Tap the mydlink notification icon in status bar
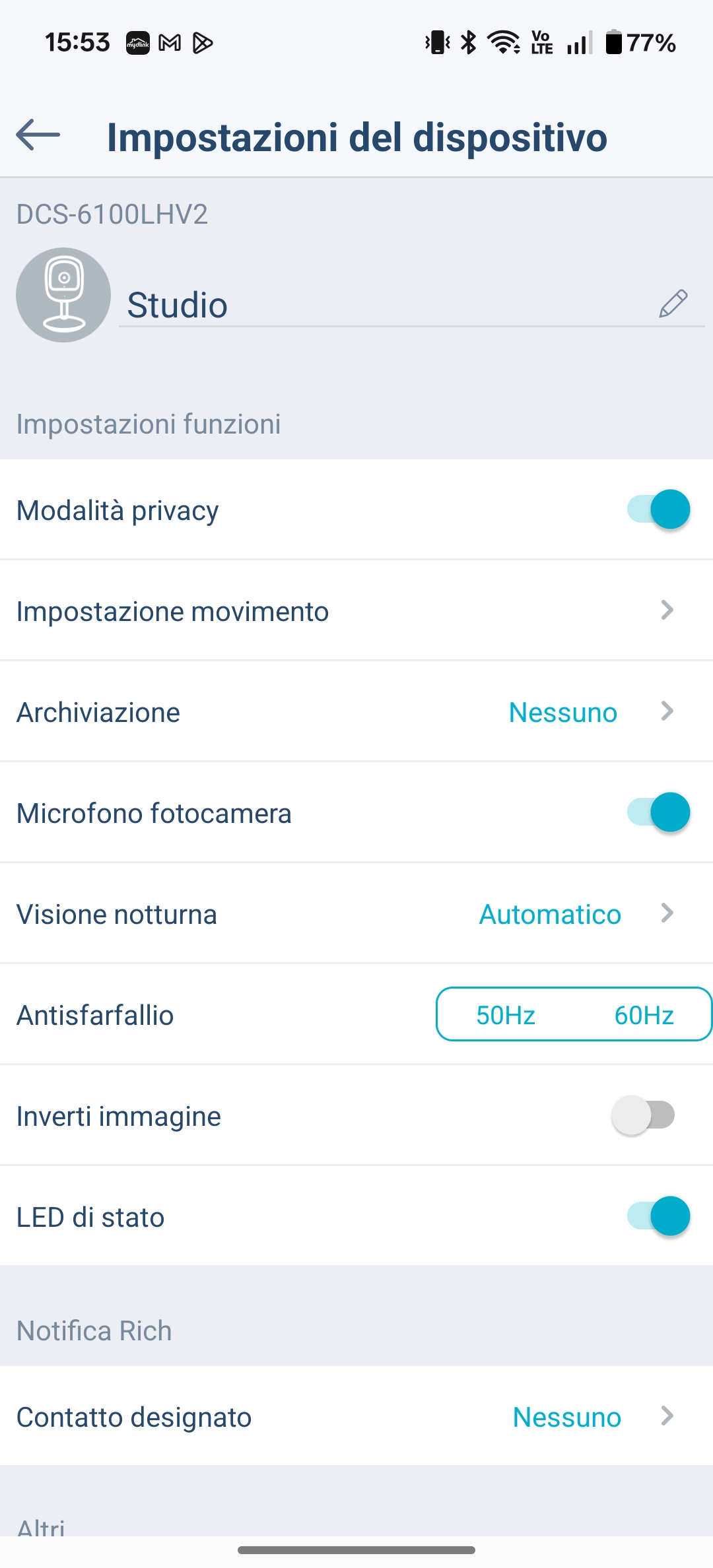The image size is (713, 1568). click(x=138, y=44)
